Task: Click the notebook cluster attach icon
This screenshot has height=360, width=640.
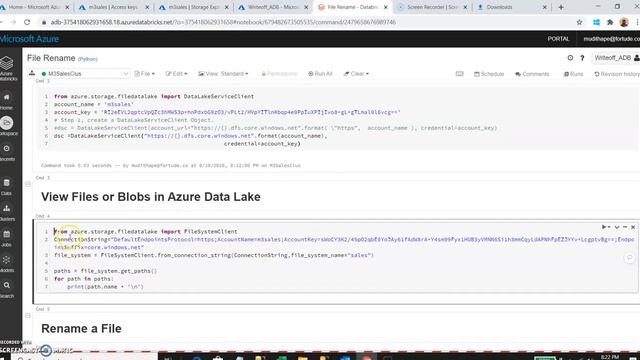Action: [x=32, y=73]
